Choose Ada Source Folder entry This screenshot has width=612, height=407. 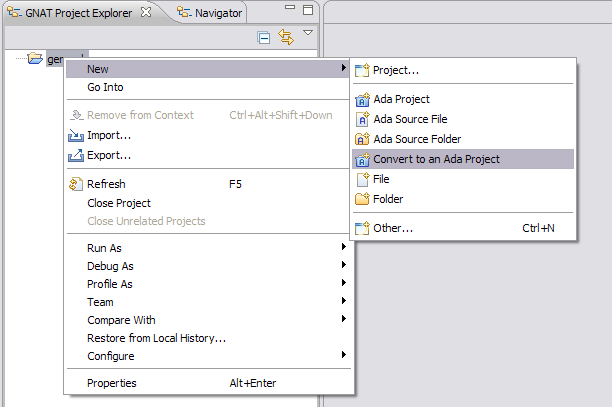click(x=463, y=139)
